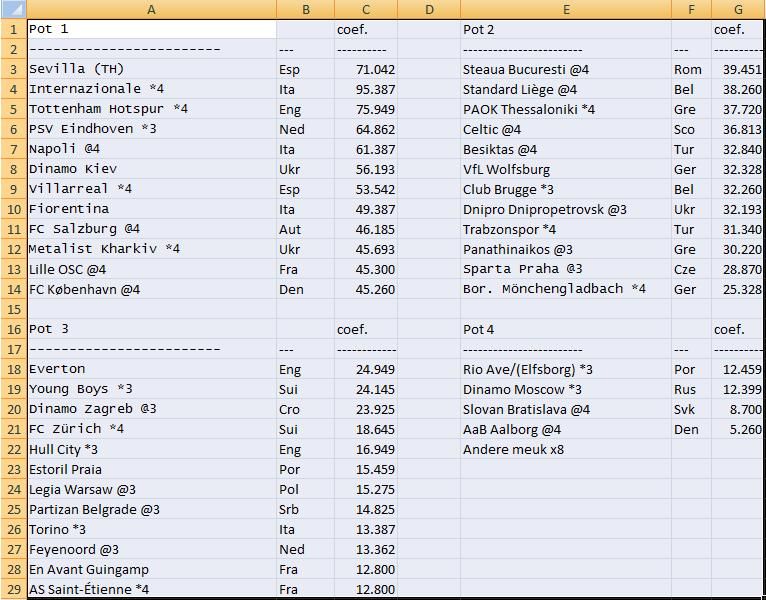The image size is (766, 600).
Task: Click cell 'Estoril Praia'
Action: pos(151,470)
